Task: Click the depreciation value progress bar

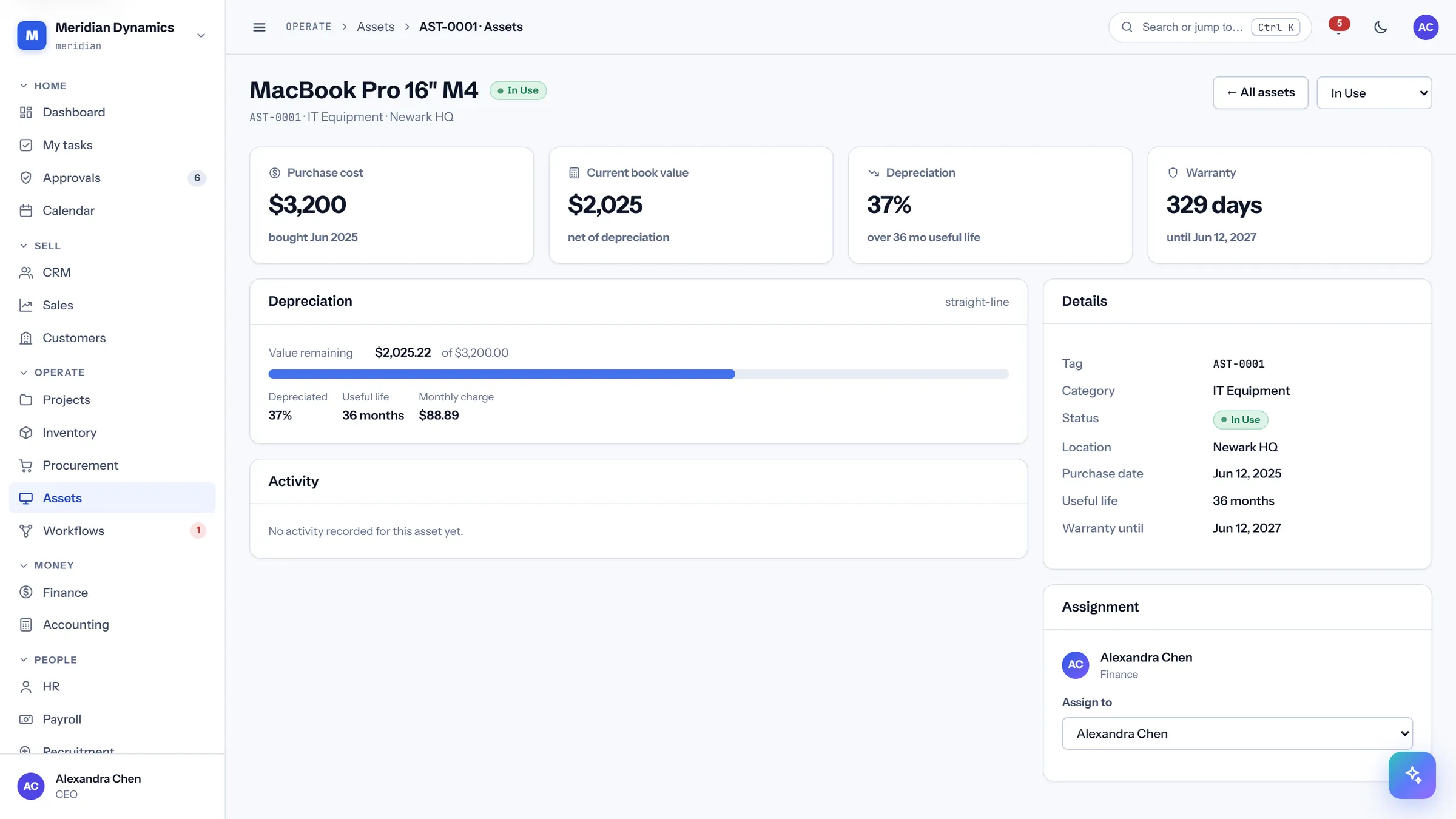Action: (x=638, y=374)
